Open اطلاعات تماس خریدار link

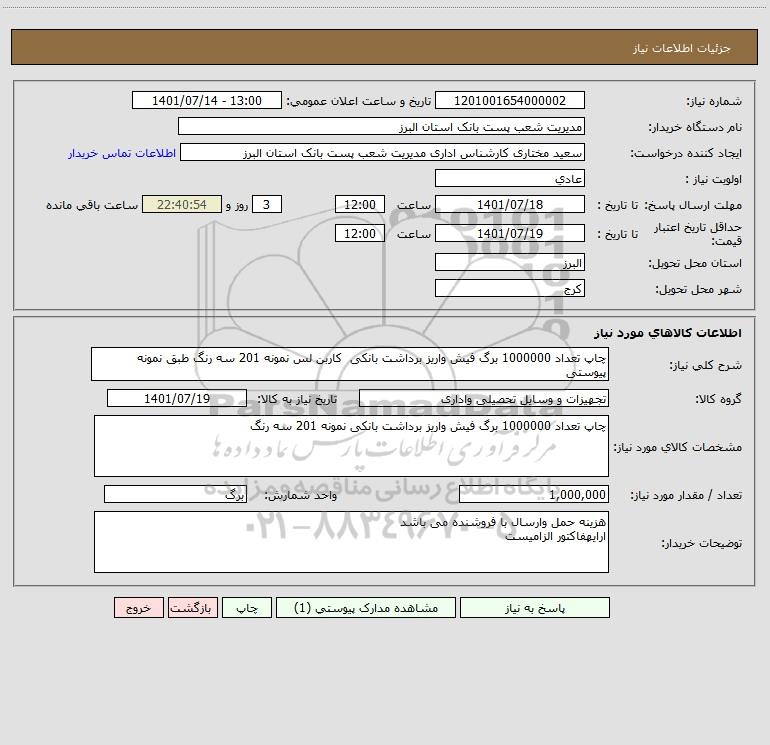click(x=122, y=153)
